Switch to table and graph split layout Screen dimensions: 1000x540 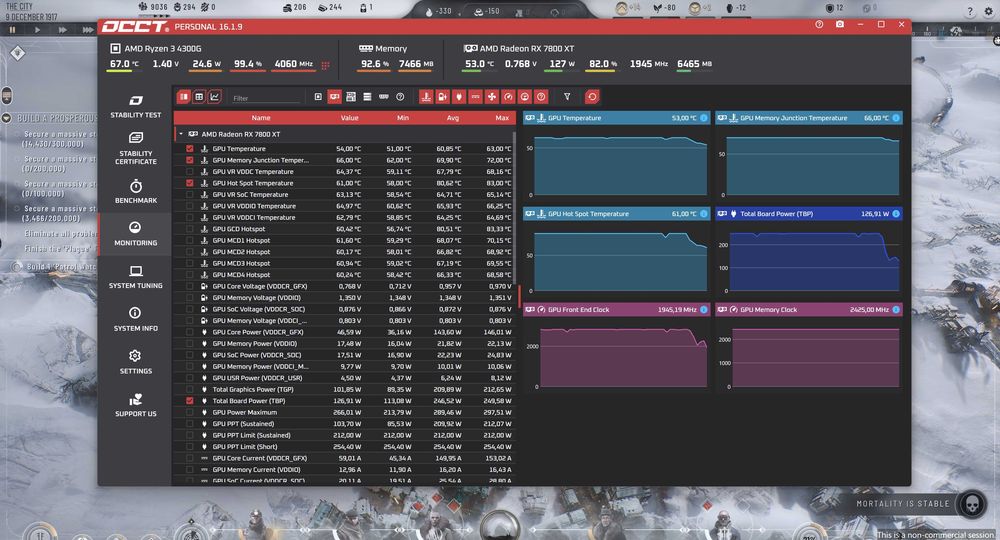(184, 97)
